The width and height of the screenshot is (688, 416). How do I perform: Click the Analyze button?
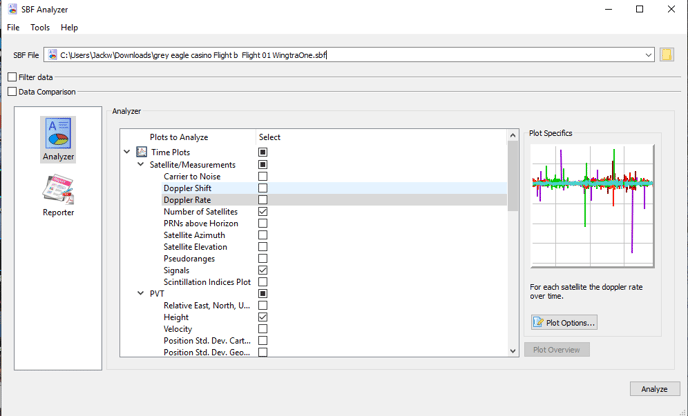[x=654, y=389]
